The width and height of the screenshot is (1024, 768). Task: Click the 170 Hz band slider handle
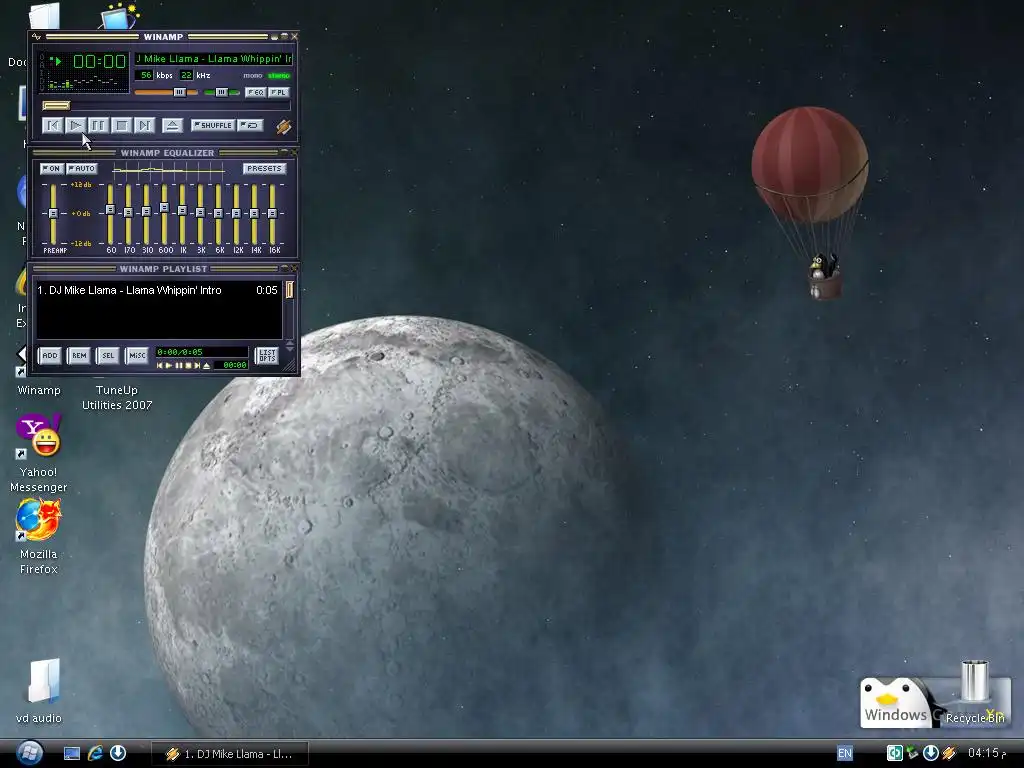coord(128,212)
